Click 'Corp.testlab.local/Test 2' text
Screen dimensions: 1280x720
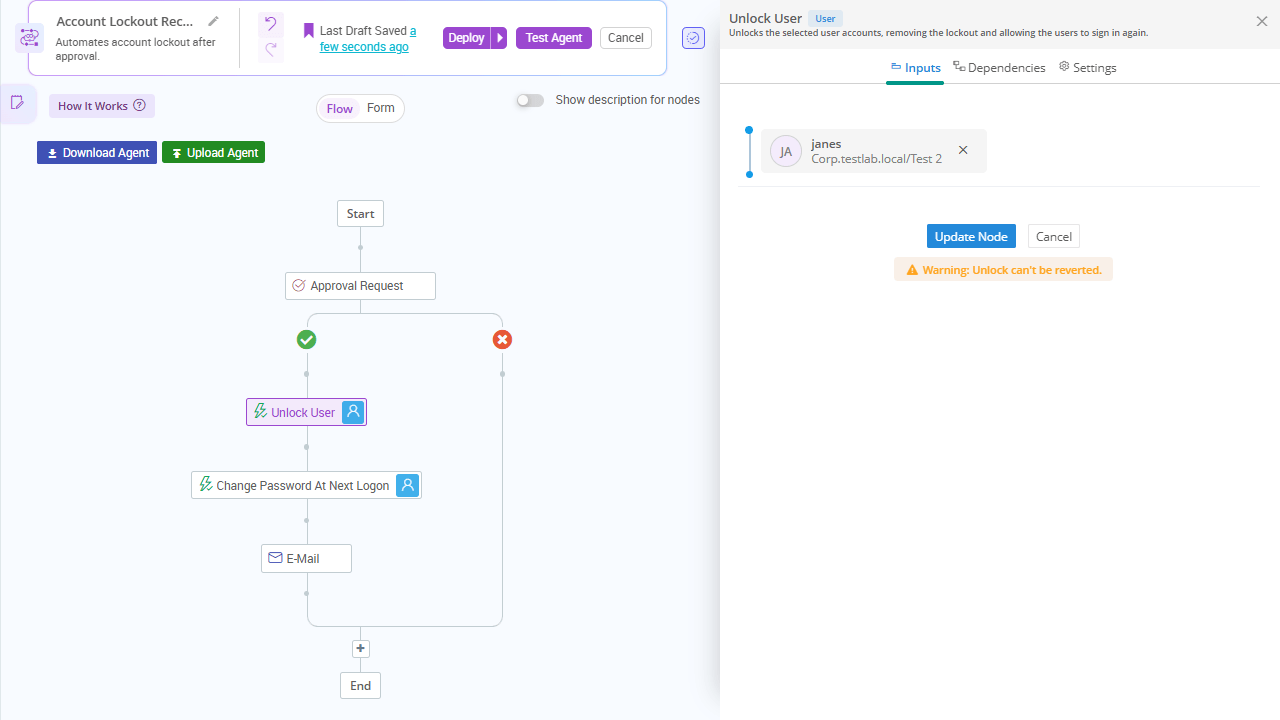pos(877,159)
